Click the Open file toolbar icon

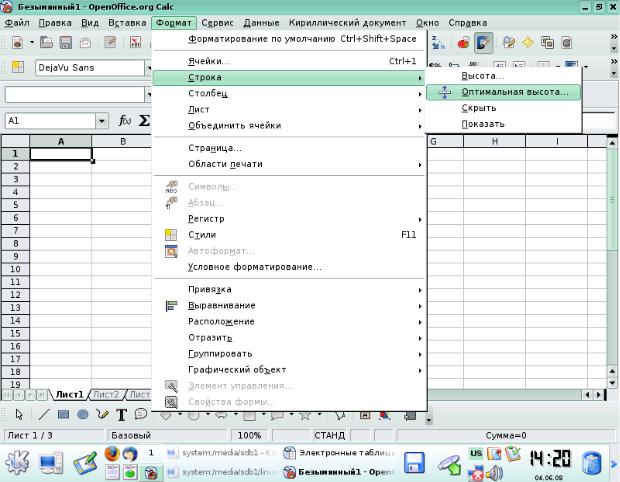(x=46, y=42)
